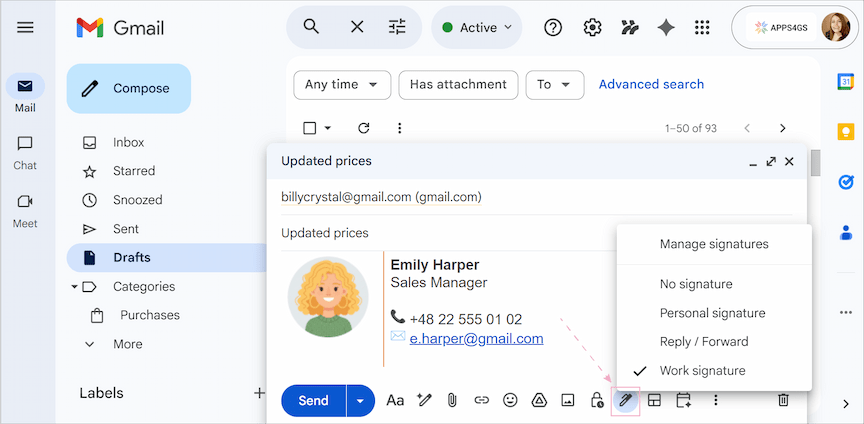
Task: Create a new label with plus icon
Action: coord(259,393)
